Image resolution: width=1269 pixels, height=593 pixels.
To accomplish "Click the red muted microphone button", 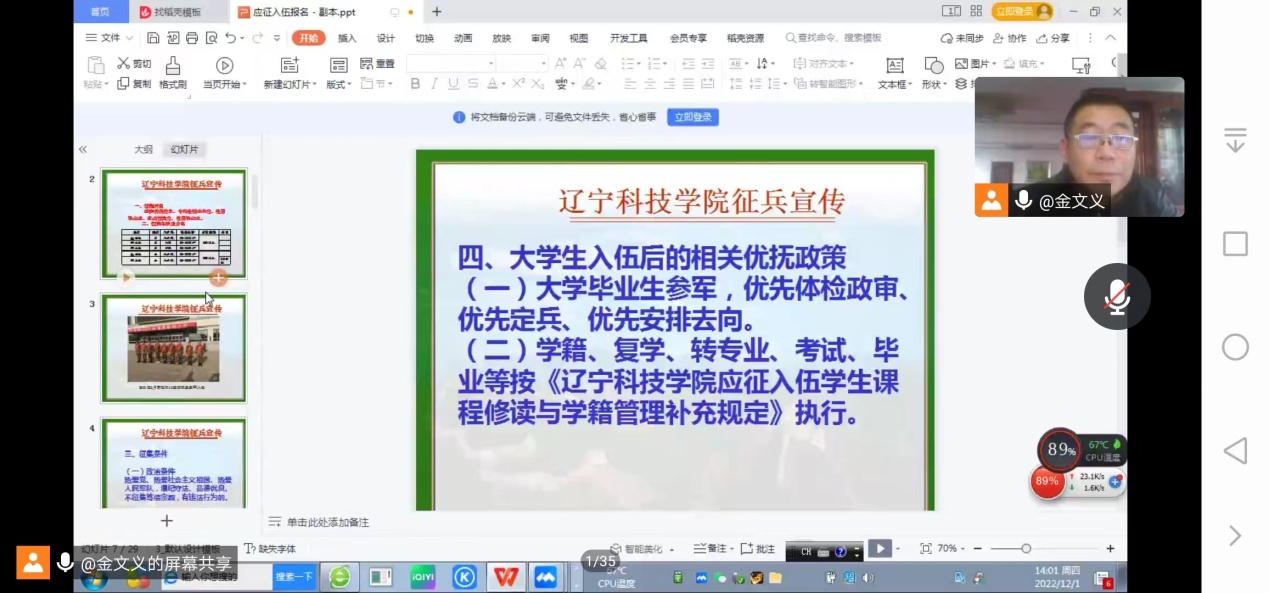I will 1117,297.
